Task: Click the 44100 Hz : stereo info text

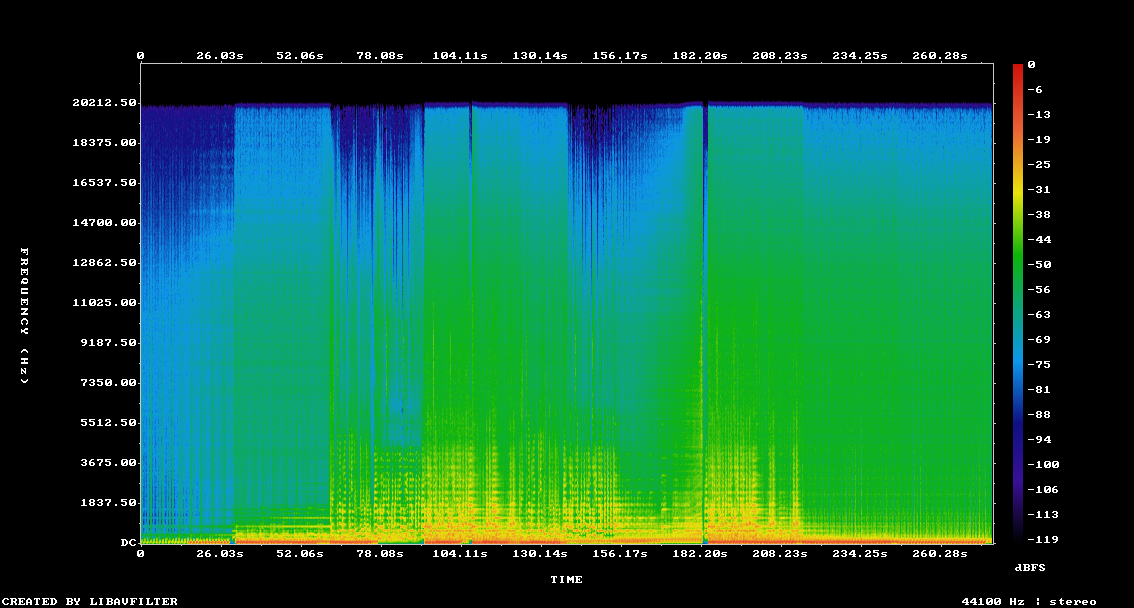Action: 1028,601
